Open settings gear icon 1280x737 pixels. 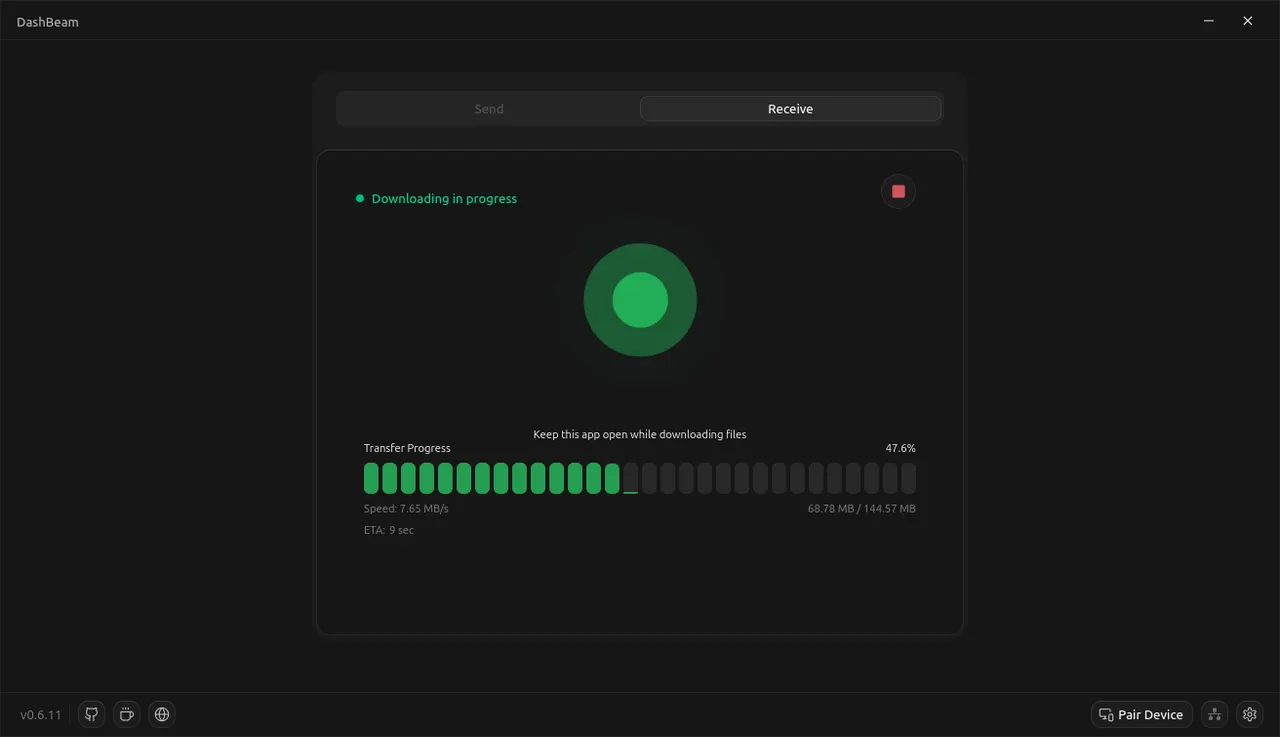pos(1249,714)
